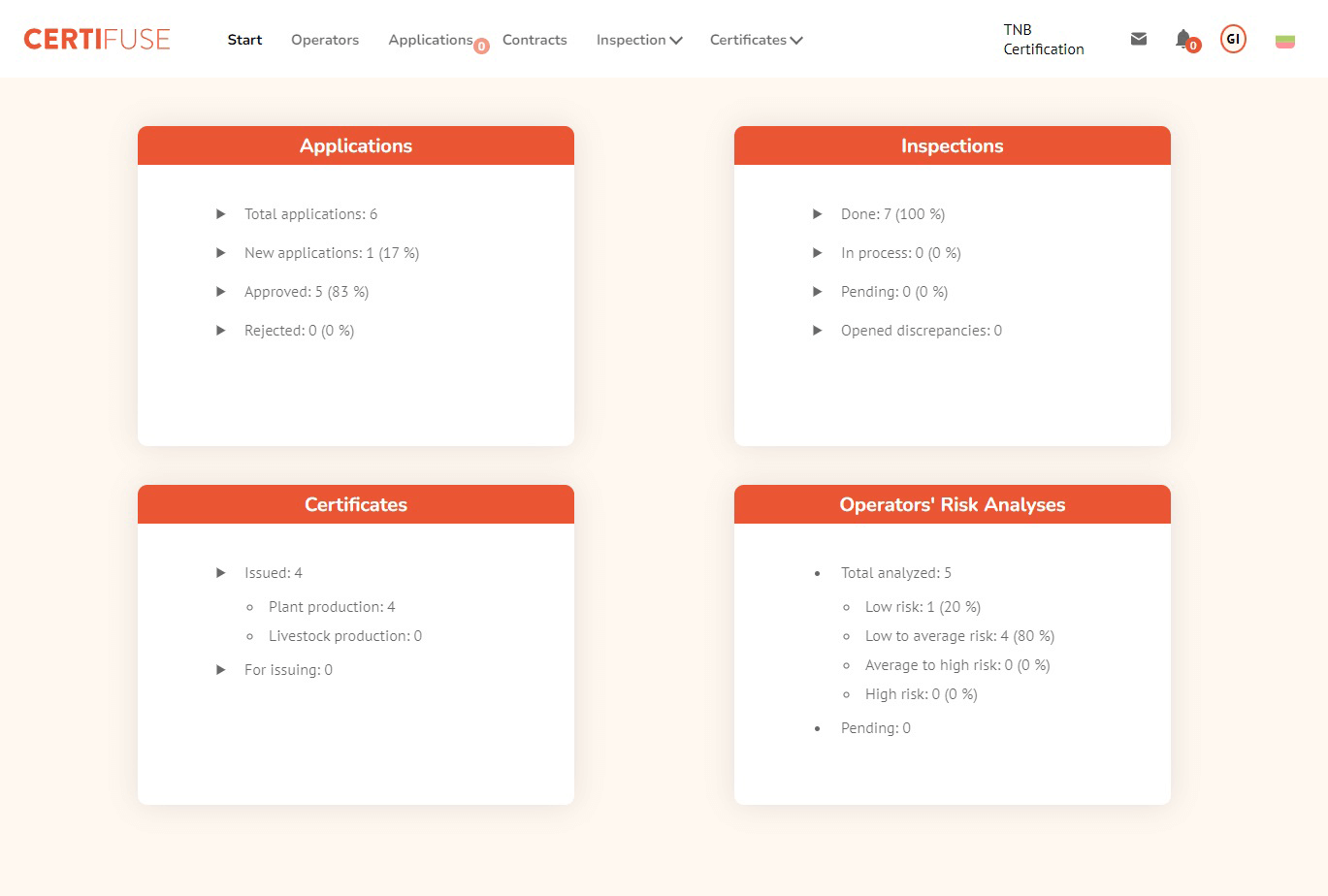Open the Contracts page
1328x896 pixels.
tap(534, 40)
